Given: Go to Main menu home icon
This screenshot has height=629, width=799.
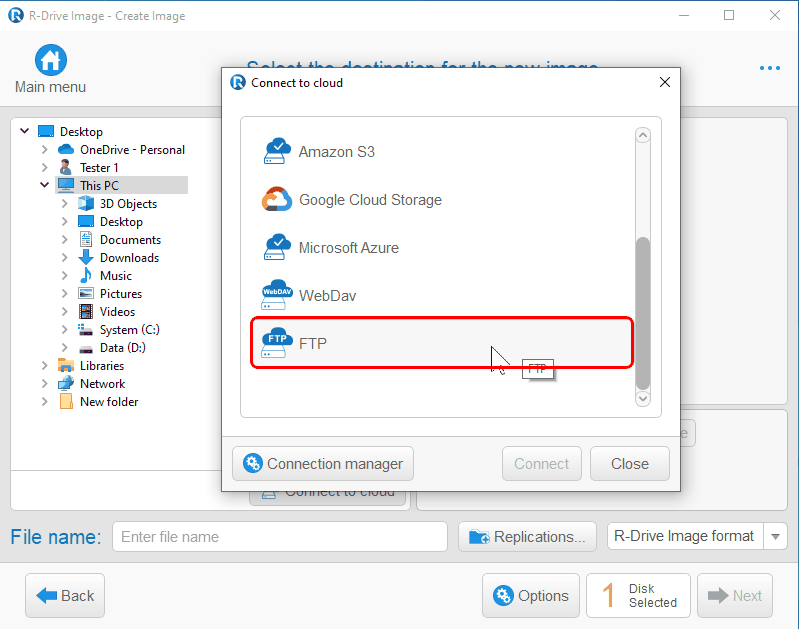Looking at the screenshot, I should click(50, 60).
